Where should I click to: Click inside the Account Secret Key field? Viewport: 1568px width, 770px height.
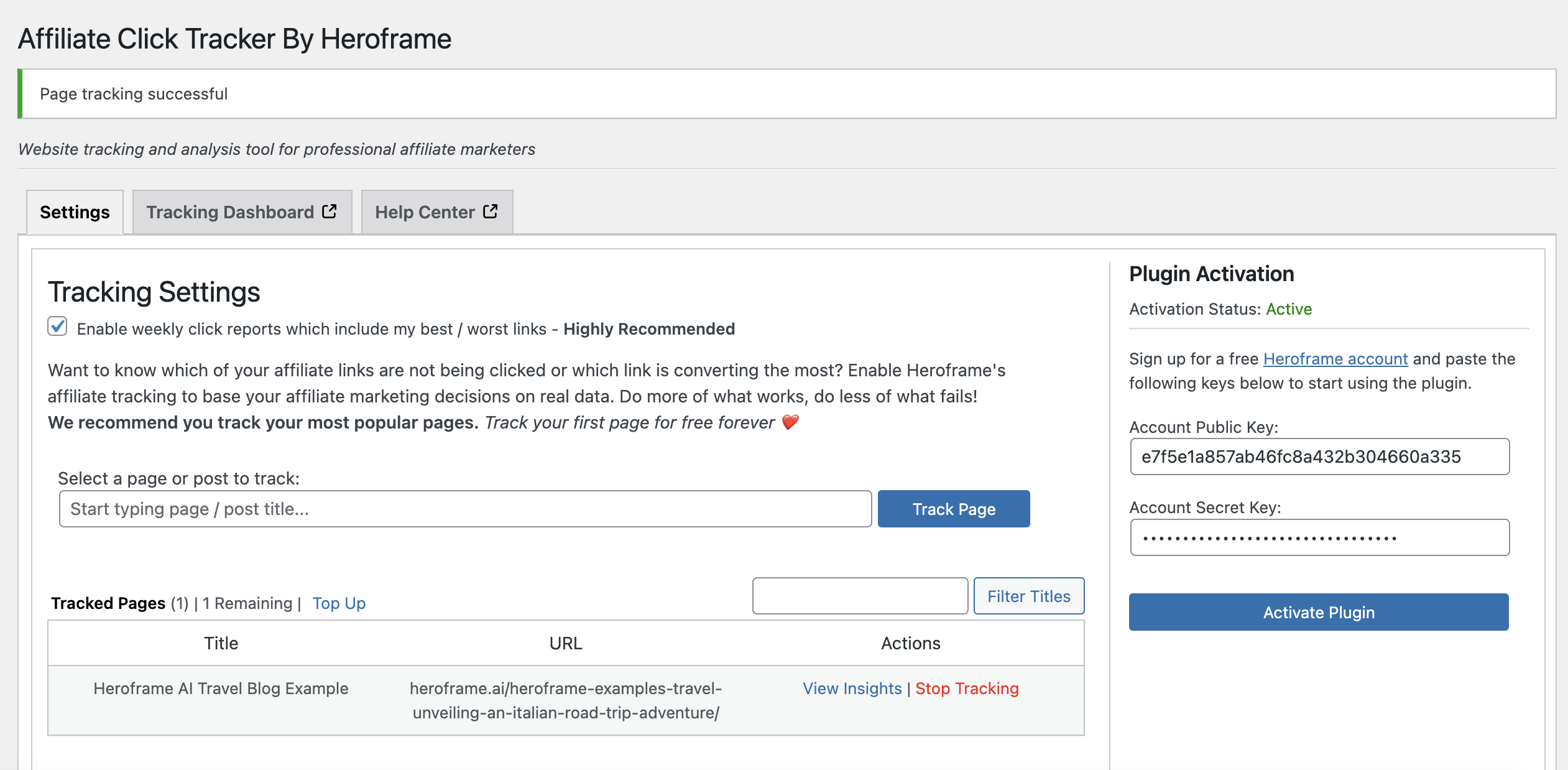click(x=1319, y=537)
